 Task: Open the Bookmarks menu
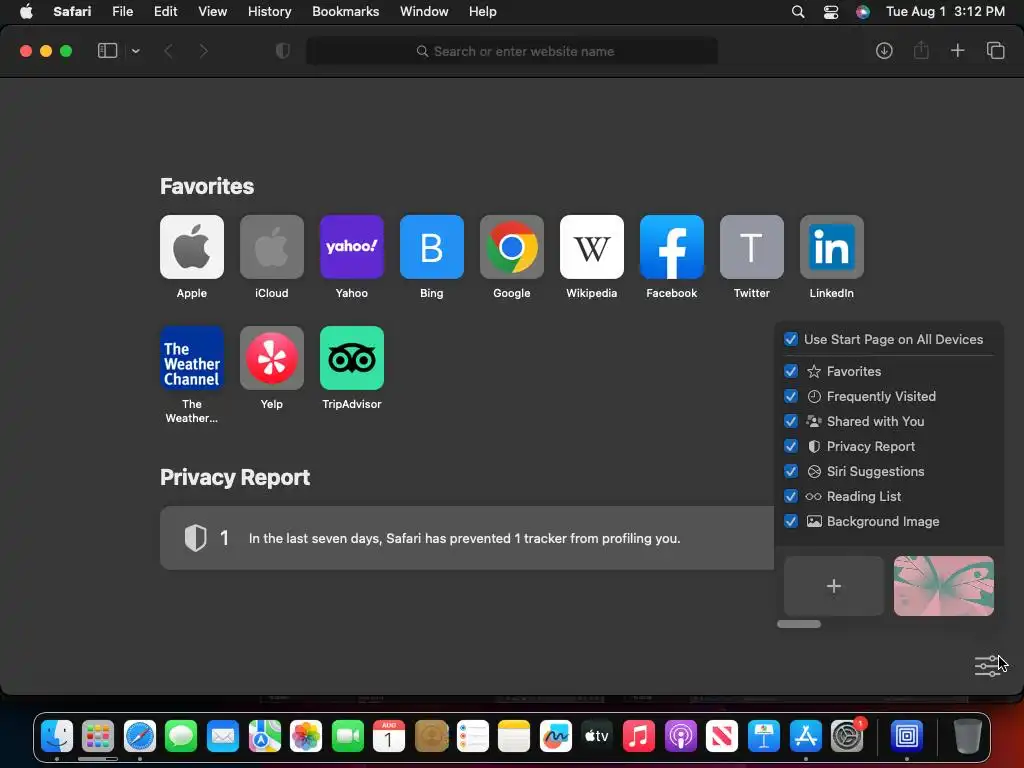345,12
